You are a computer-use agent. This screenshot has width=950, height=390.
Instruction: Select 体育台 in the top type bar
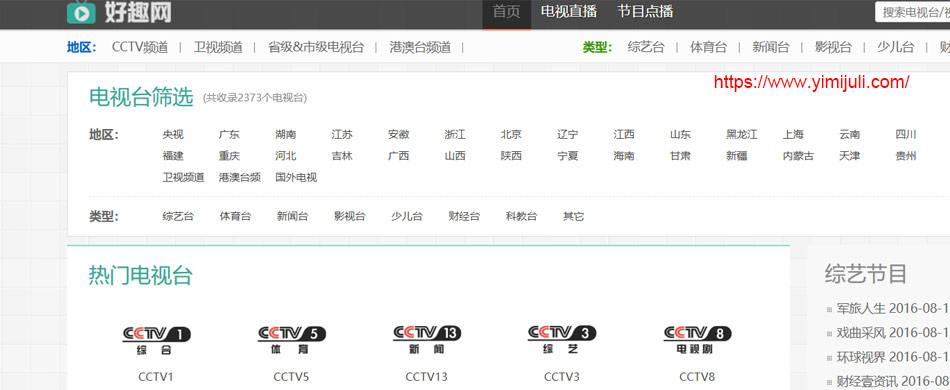708,47
